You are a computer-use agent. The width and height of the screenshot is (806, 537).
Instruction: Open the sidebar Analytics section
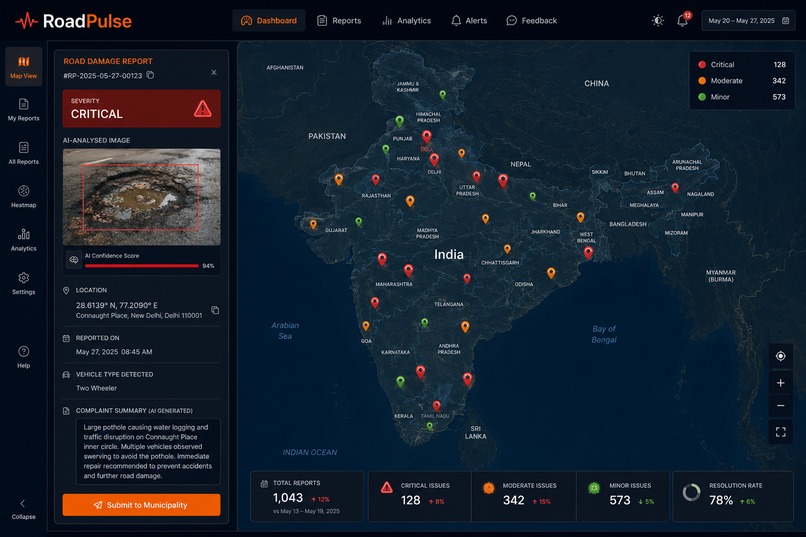[x=24, y=239]
